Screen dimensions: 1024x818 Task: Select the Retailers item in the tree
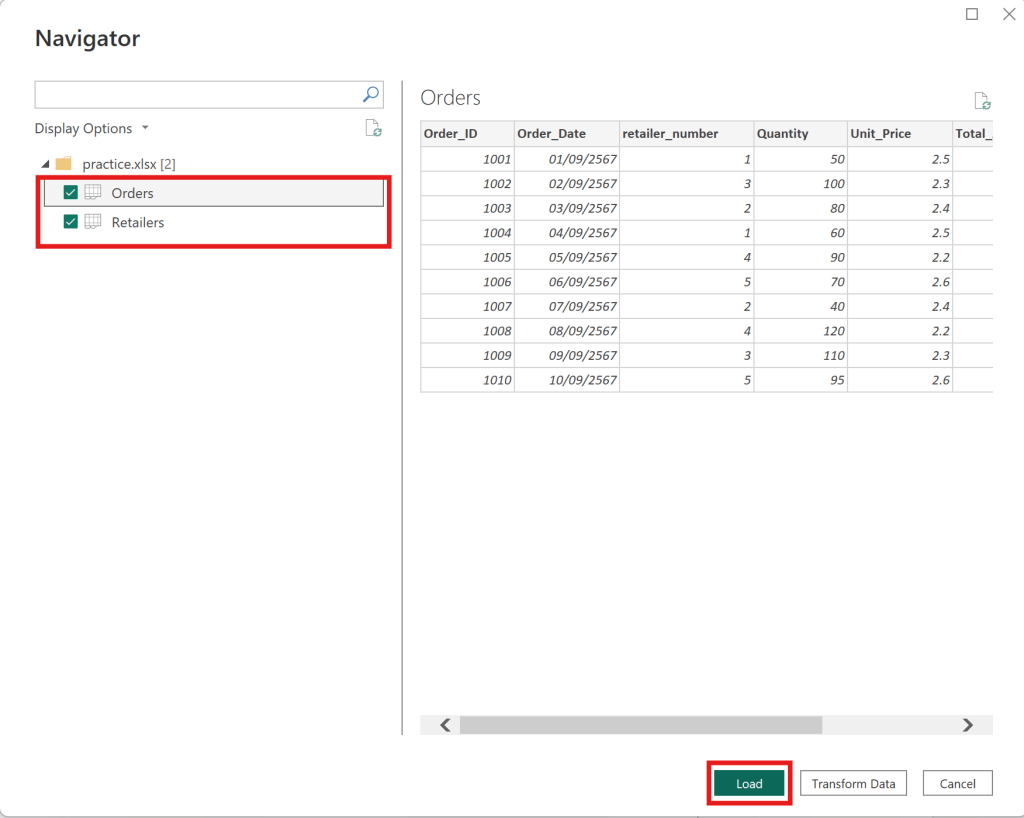click(x=138, y=222)
